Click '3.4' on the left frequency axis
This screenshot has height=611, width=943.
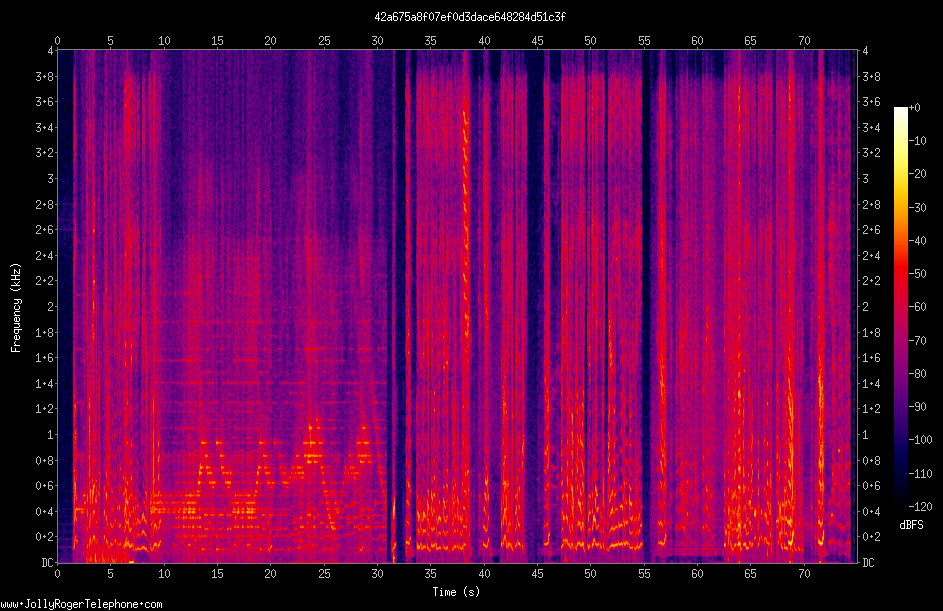[x=44, y=127]
